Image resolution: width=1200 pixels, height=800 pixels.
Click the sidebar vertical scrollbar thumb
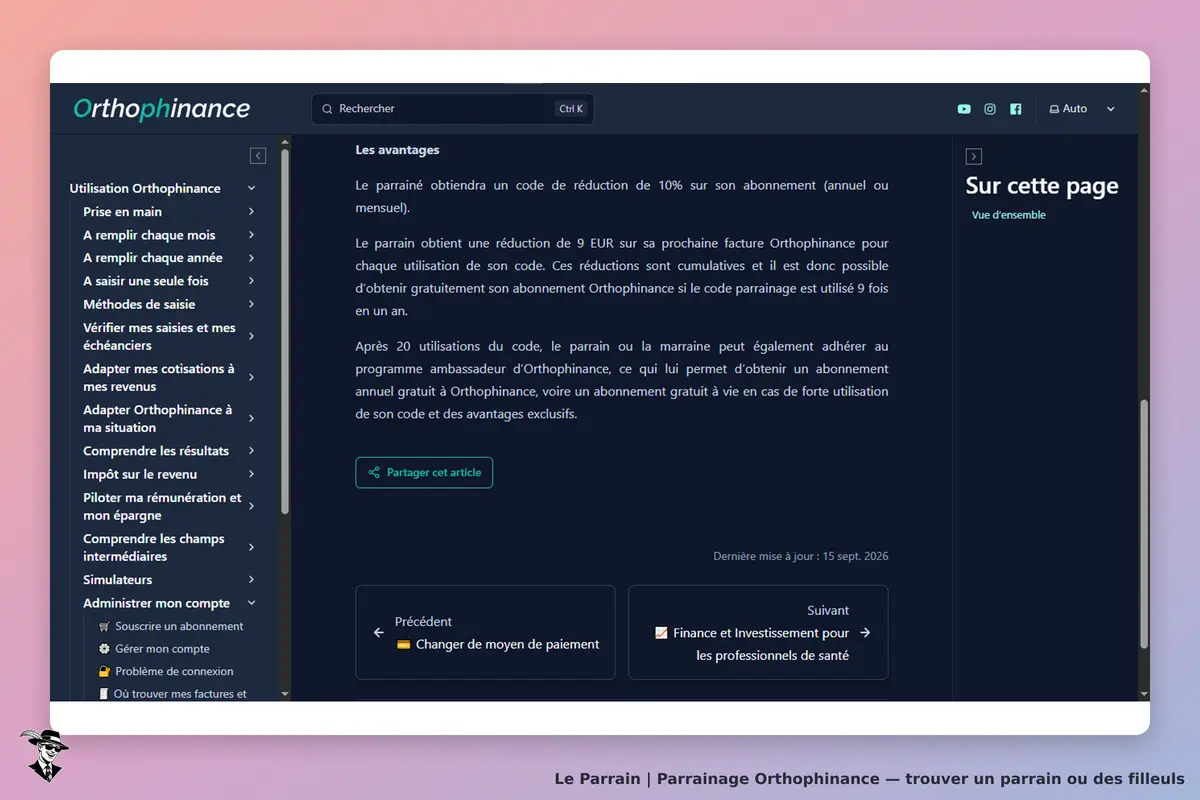pos(285,332)
